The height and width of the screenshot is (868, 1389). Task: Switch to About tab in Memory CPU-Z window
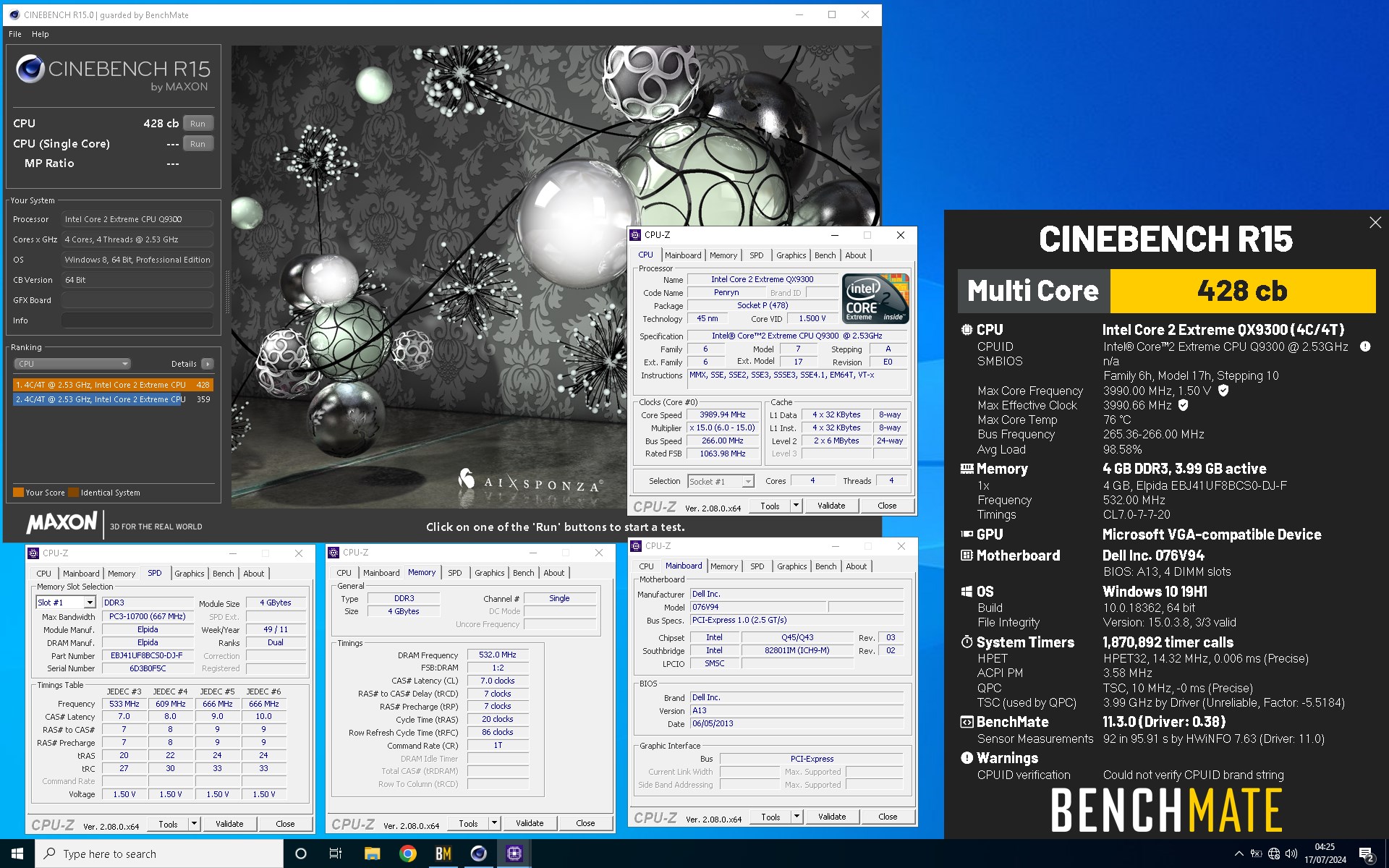[x=554, y=573]
